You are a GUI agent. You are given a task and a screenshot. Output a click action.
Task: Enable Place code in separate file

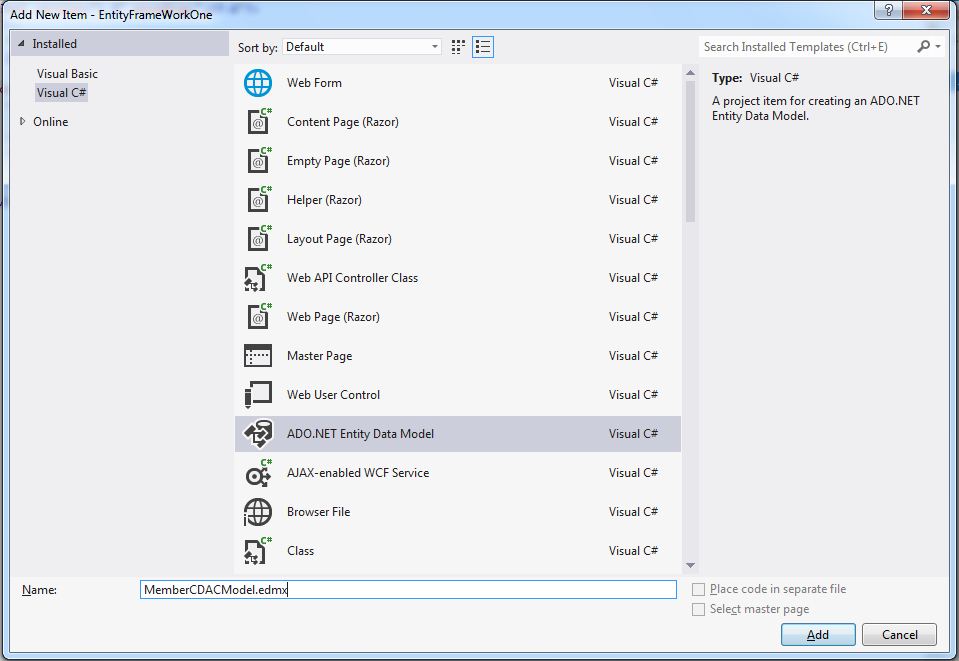698,589
